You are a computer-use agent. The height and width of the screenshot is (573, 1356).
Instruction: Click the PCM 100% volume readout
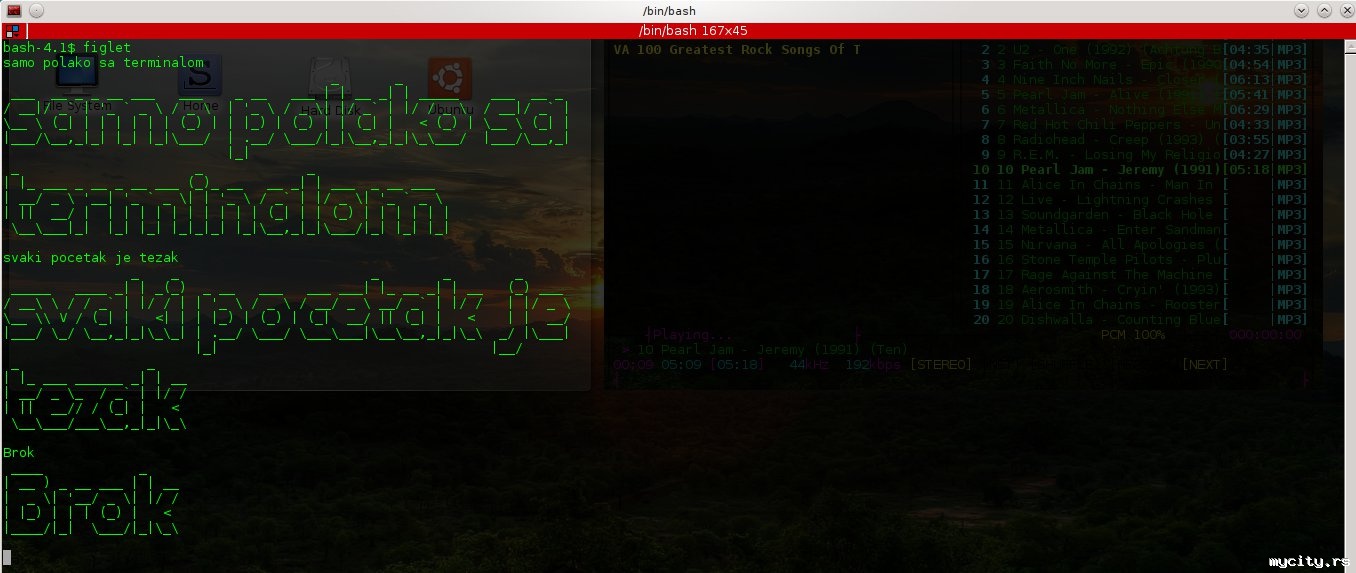[1132, 334]
